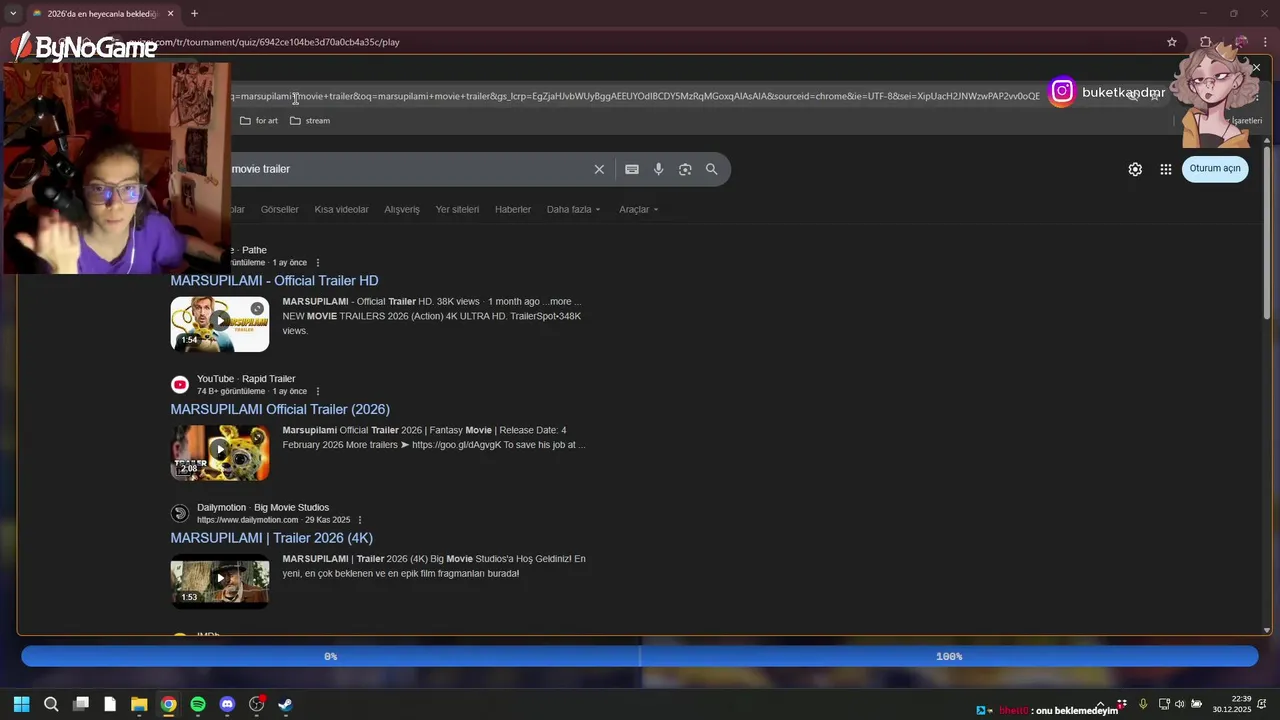The height and width of the screenshot is (720, 1280).
Task: Open the Yer siteleri tab
Action: (457, 210)
